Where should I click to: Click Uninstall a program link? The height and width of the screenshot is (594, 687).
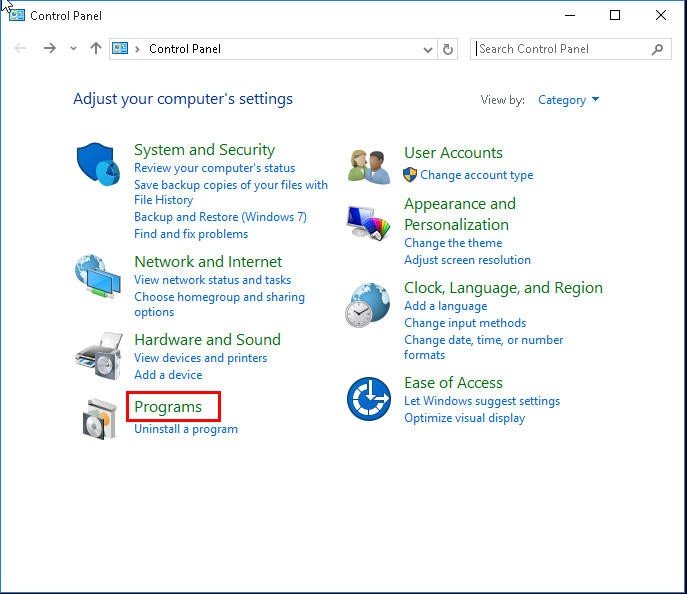(186, 429)
